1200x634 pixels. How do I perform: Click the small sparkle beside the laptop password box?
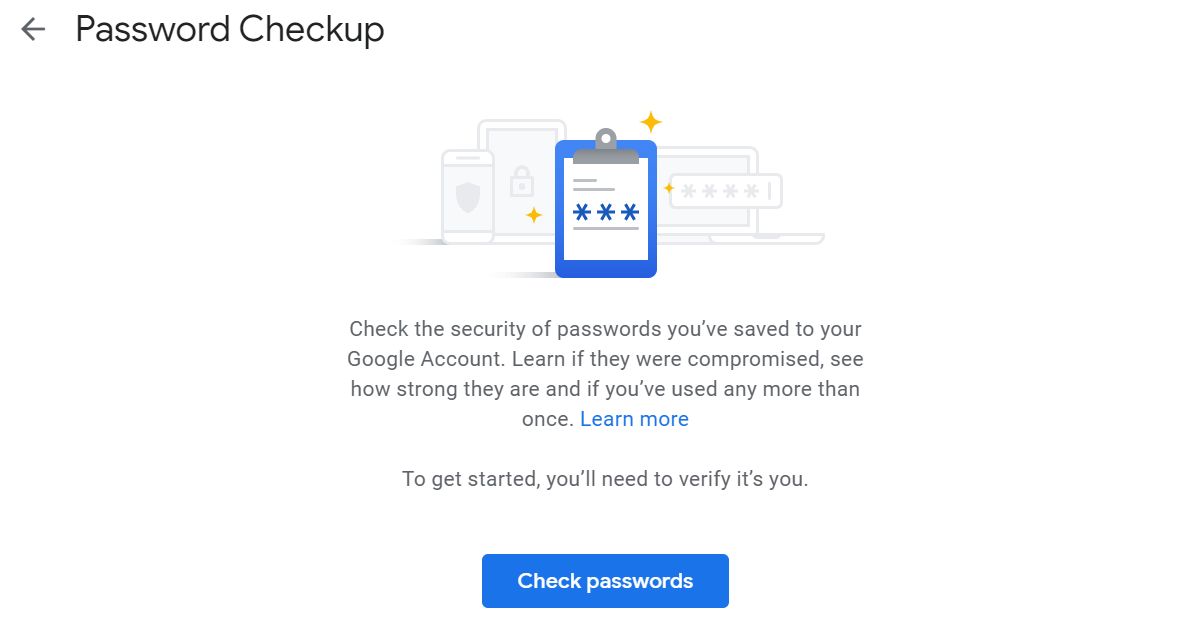click(669, 187)
